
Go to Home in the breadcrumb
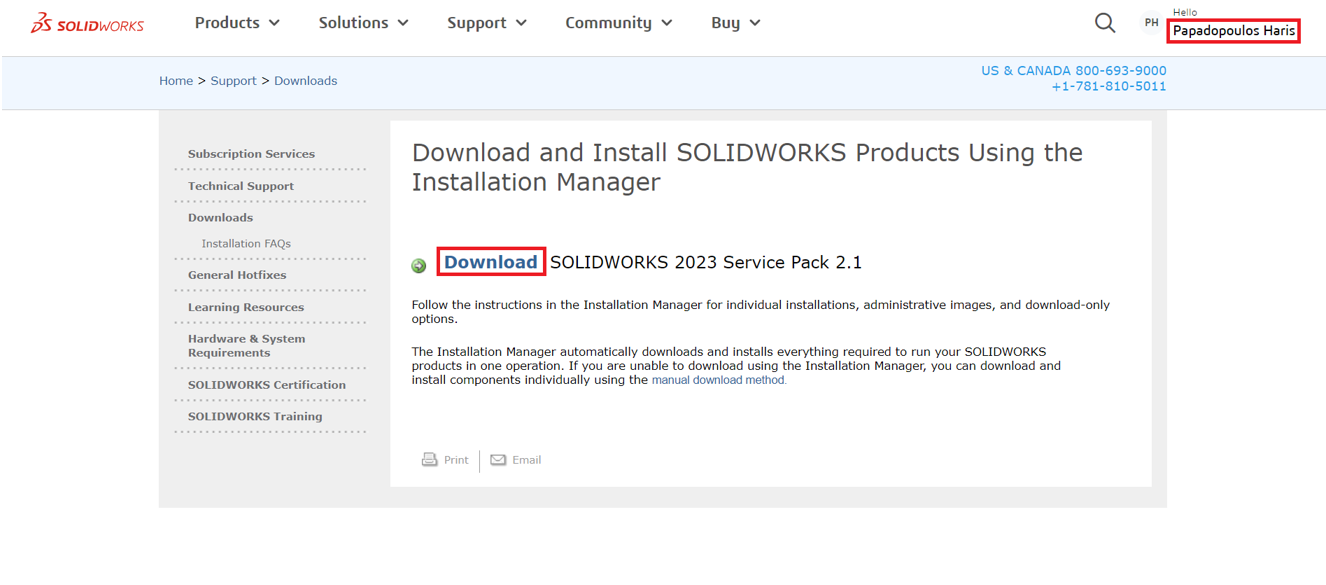coord(176,81)
